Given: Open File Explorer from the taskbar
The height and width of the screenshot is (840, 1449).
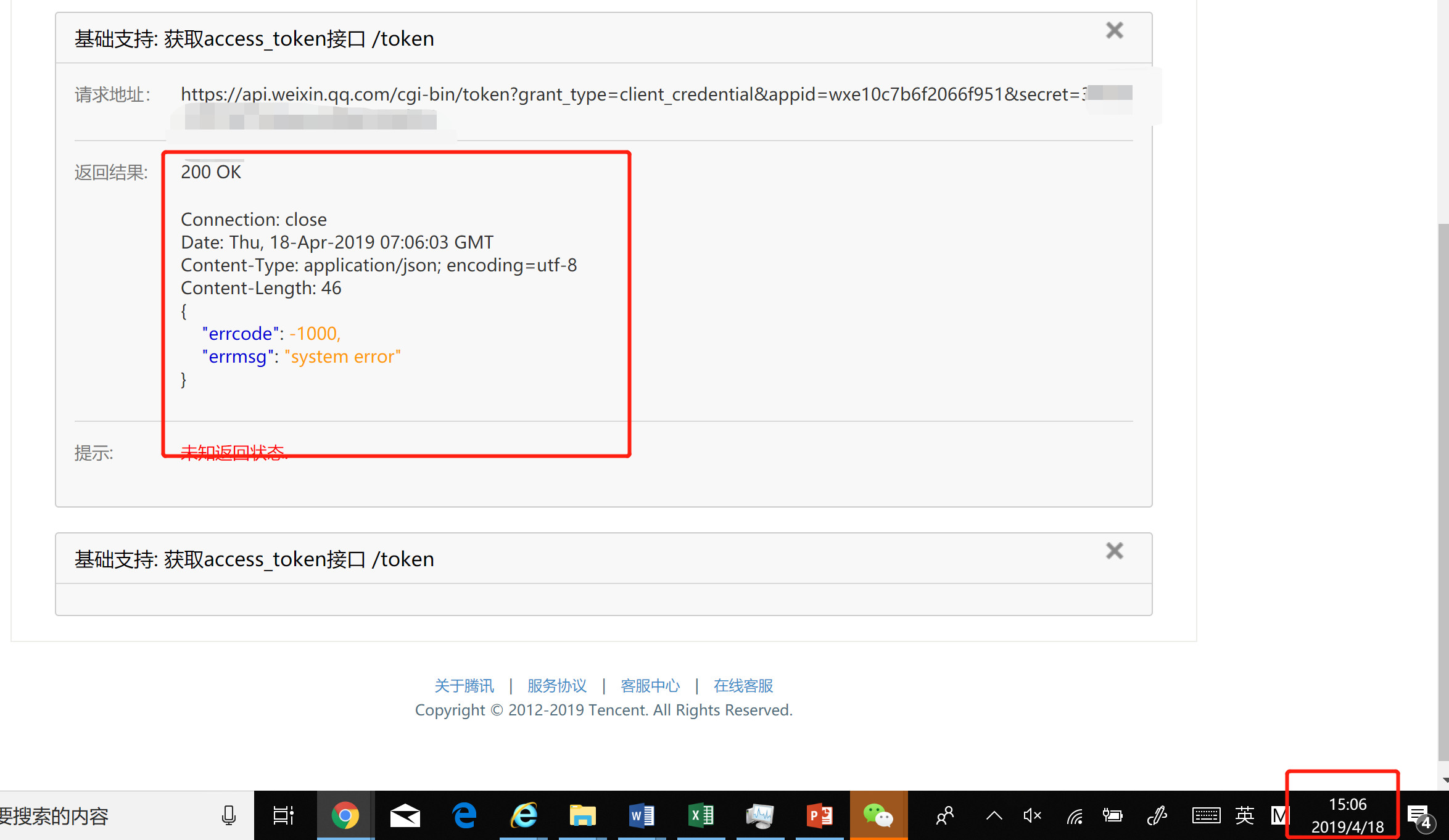Looking at the screenshot, I should pos(582,816).
